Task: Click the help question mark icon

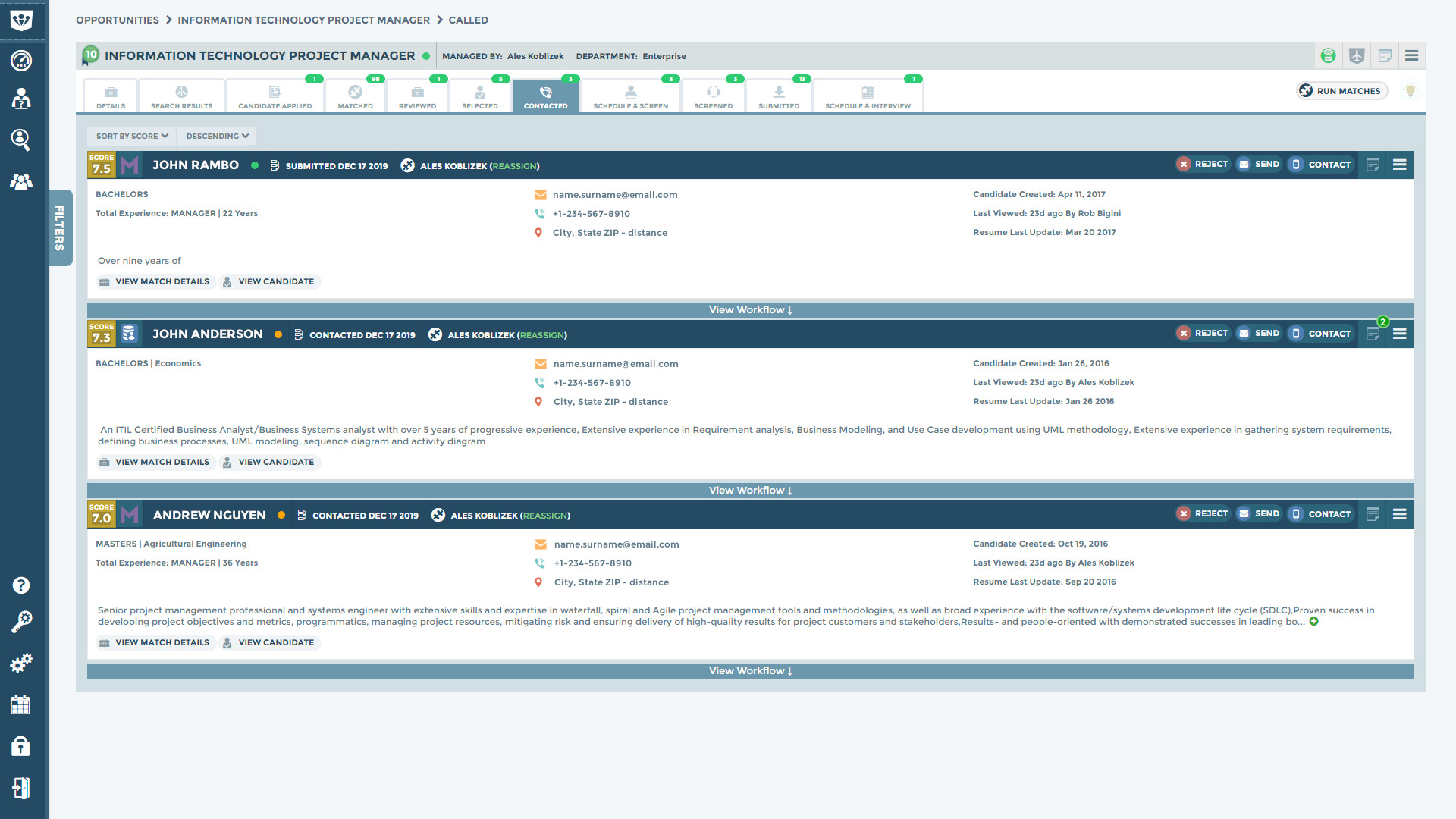Action: pyautogui.click(x=21, y=585)
